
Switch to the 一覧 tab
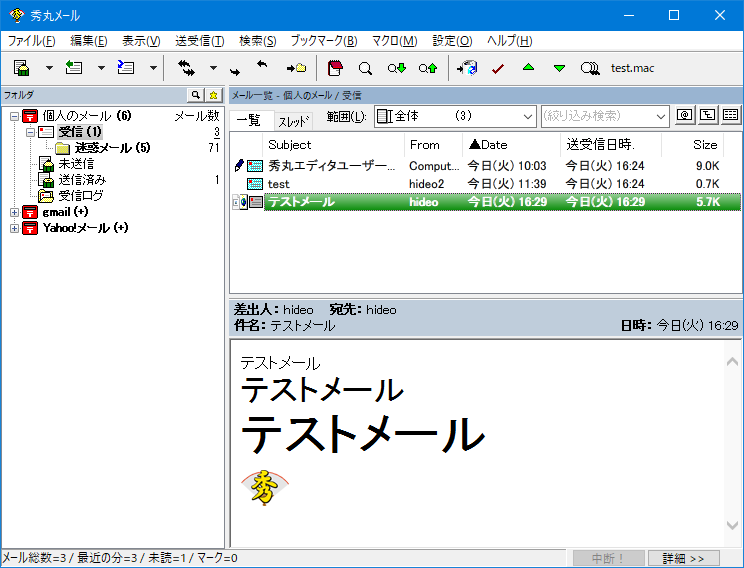coord(248,121)
